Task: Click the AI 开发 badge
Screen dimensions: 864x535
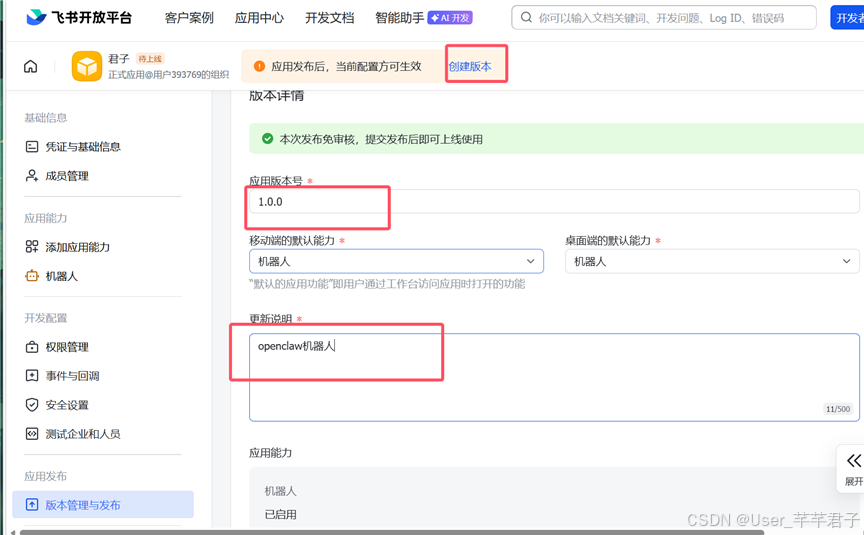Action: coord(450,18)
